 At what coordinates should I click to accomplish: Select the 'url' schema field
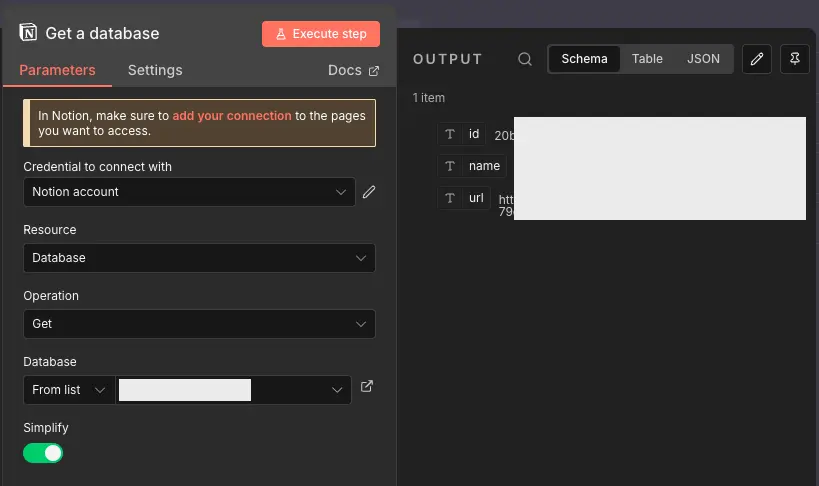(464, 198)
